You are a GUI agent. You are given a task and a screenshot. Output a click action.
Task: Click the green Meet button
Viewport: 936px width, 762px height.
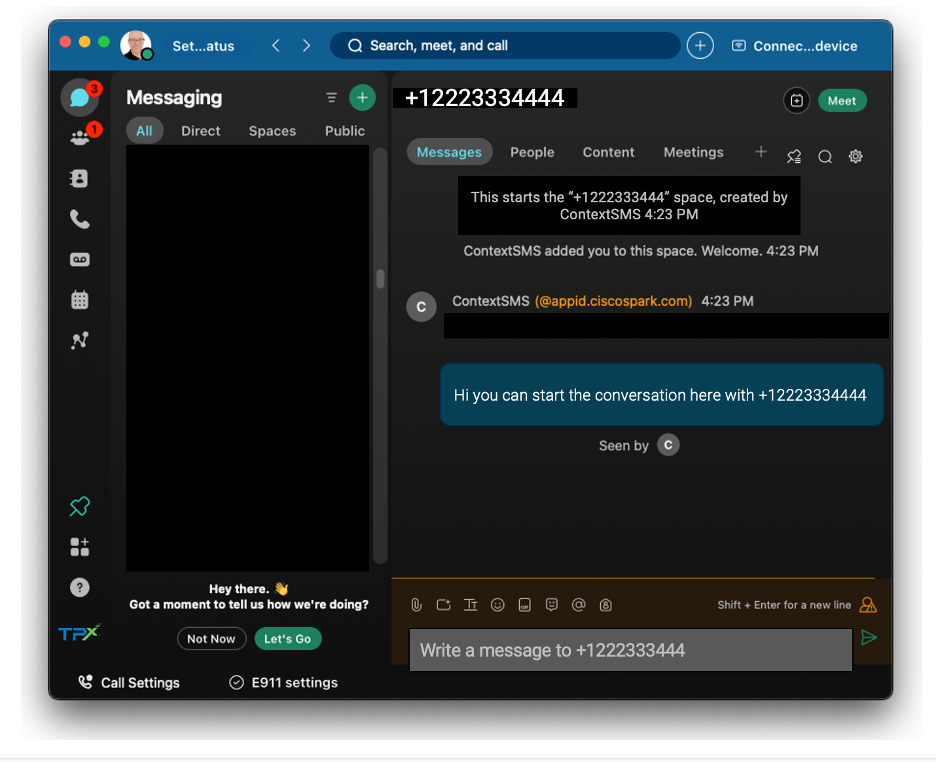(842, 101)
